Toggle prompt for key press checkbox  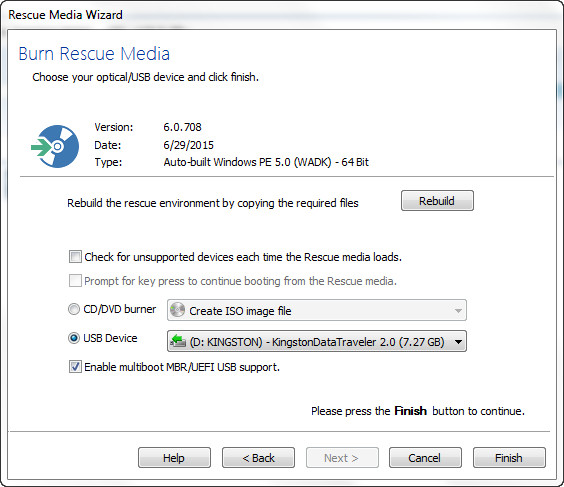click(75, 281)
